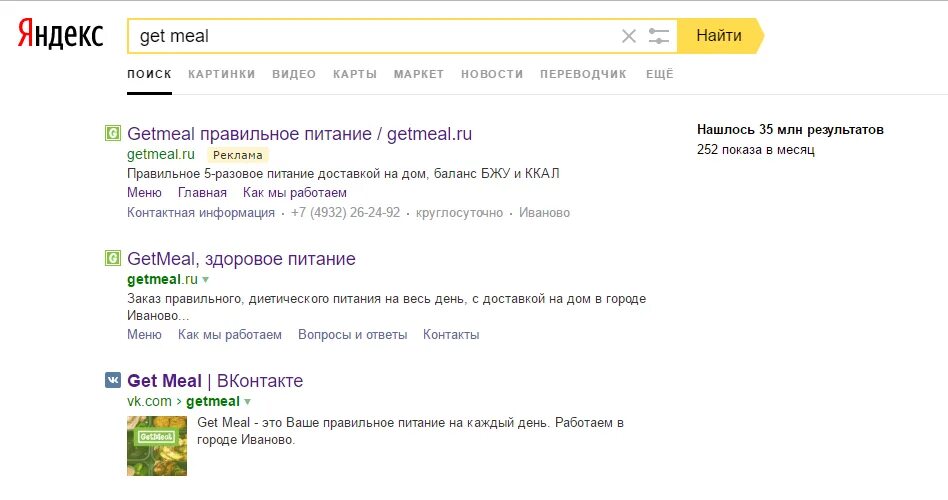Click the VK favicon icon

coord(113,380)
